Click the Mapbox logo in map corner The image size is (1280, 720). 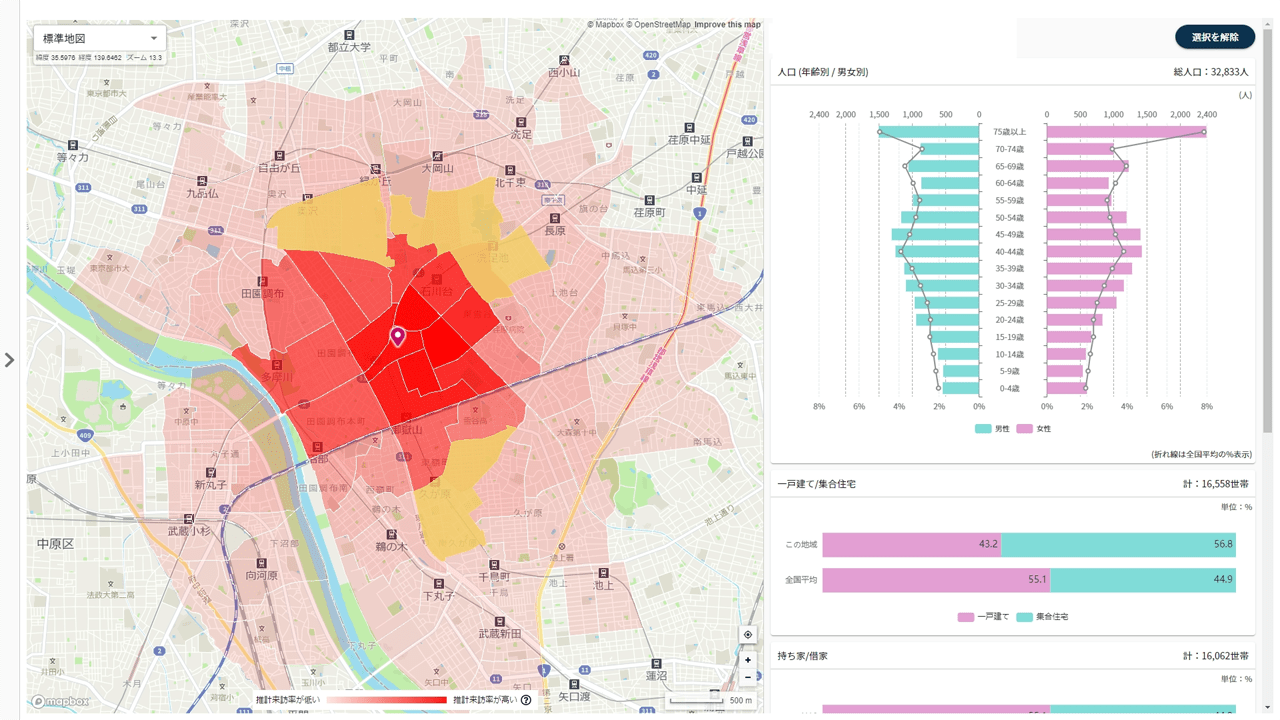point(60,702)
